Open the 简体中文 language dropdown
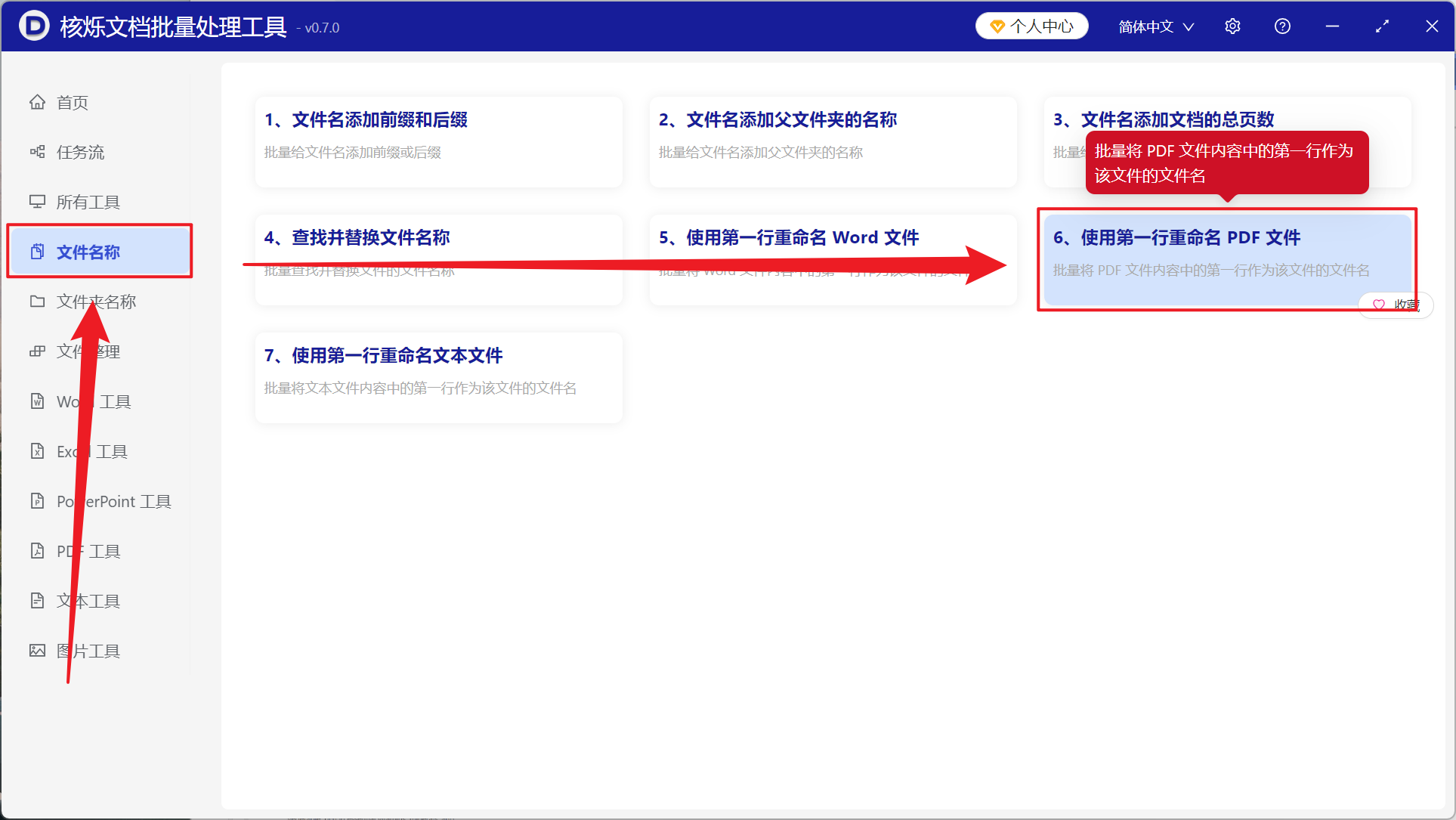Viewport: 1456px width, 820px height. (x=1156, y=26)
